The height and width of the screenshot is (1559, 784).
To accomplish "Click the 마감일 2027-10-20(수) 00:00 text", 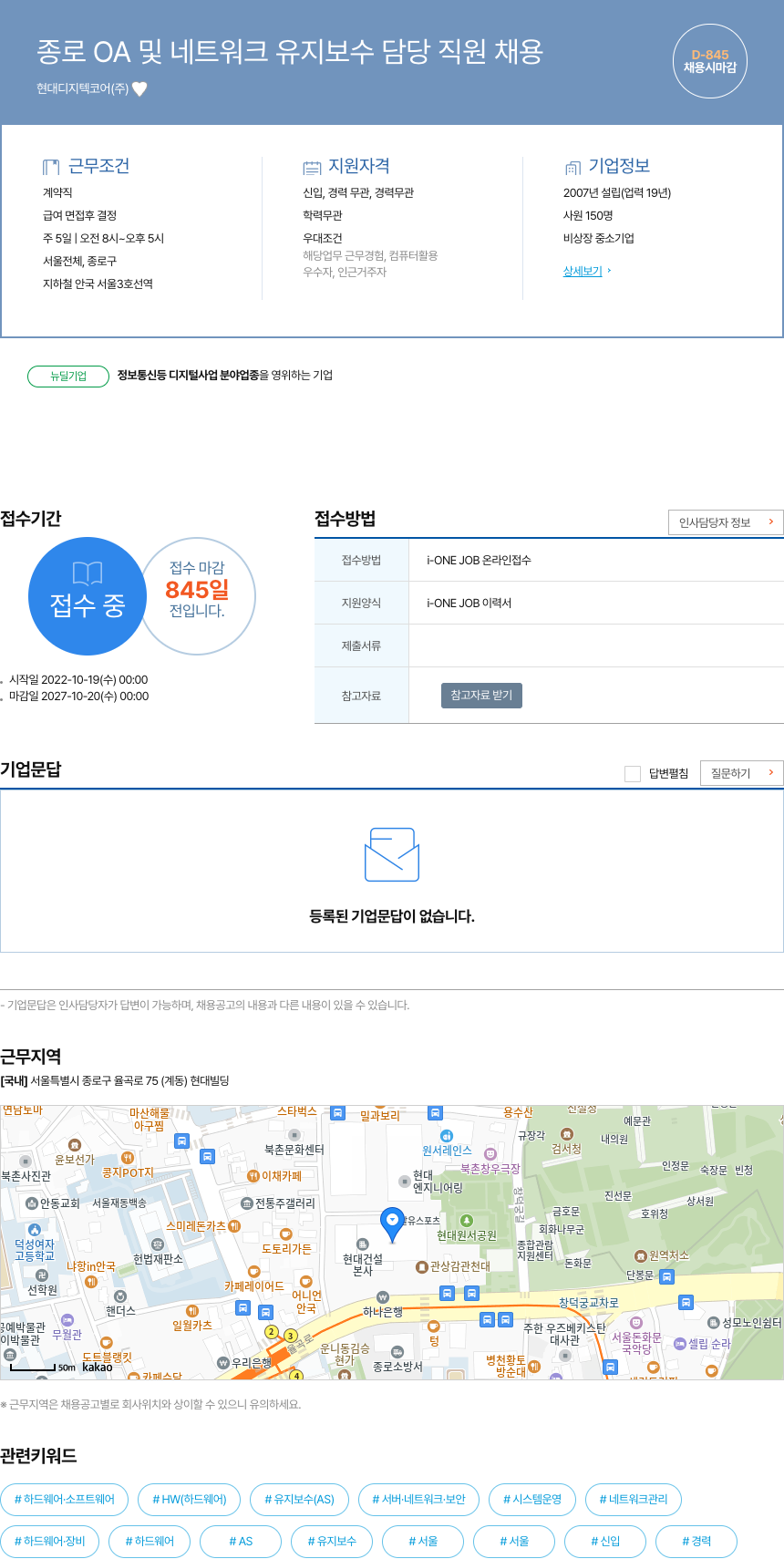I will point(79,696).
